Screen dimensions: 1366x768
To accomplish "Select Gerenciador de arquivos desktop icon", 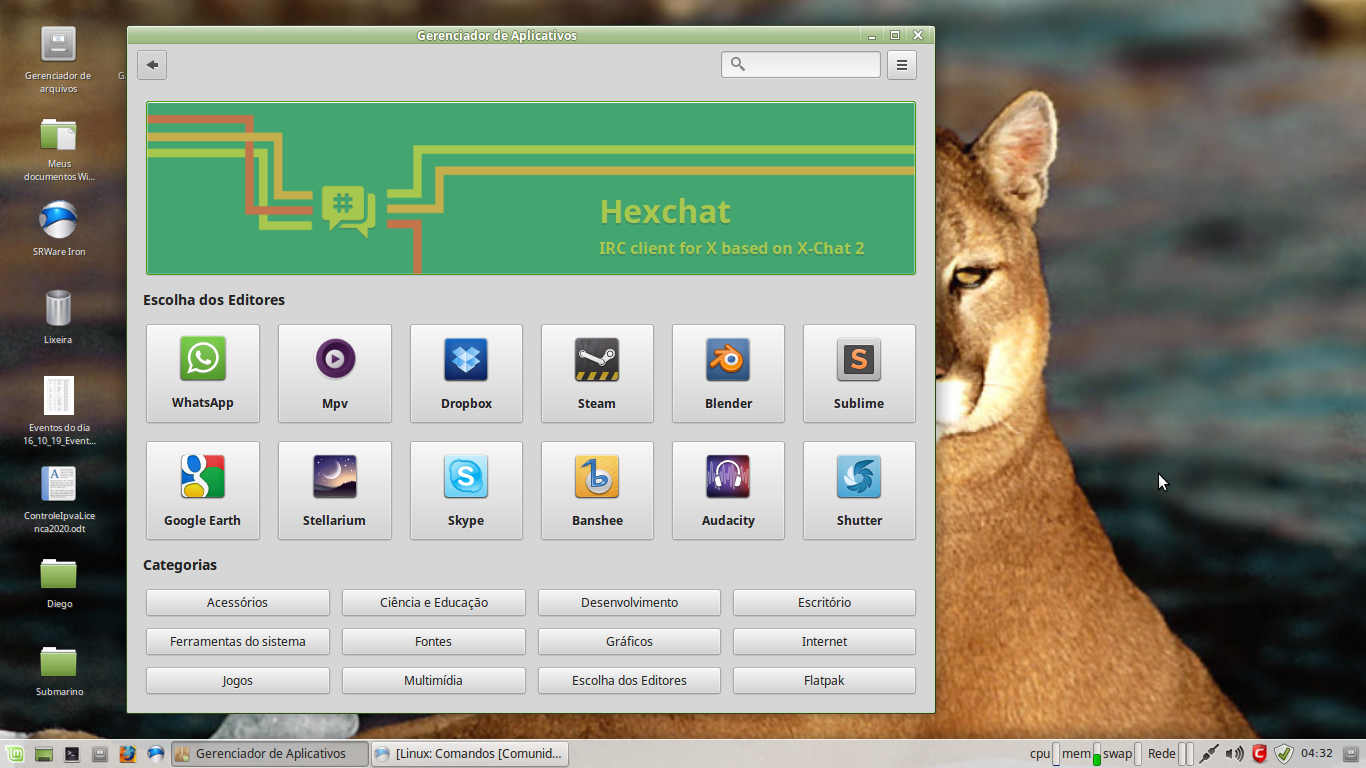I will pos(58,60).
